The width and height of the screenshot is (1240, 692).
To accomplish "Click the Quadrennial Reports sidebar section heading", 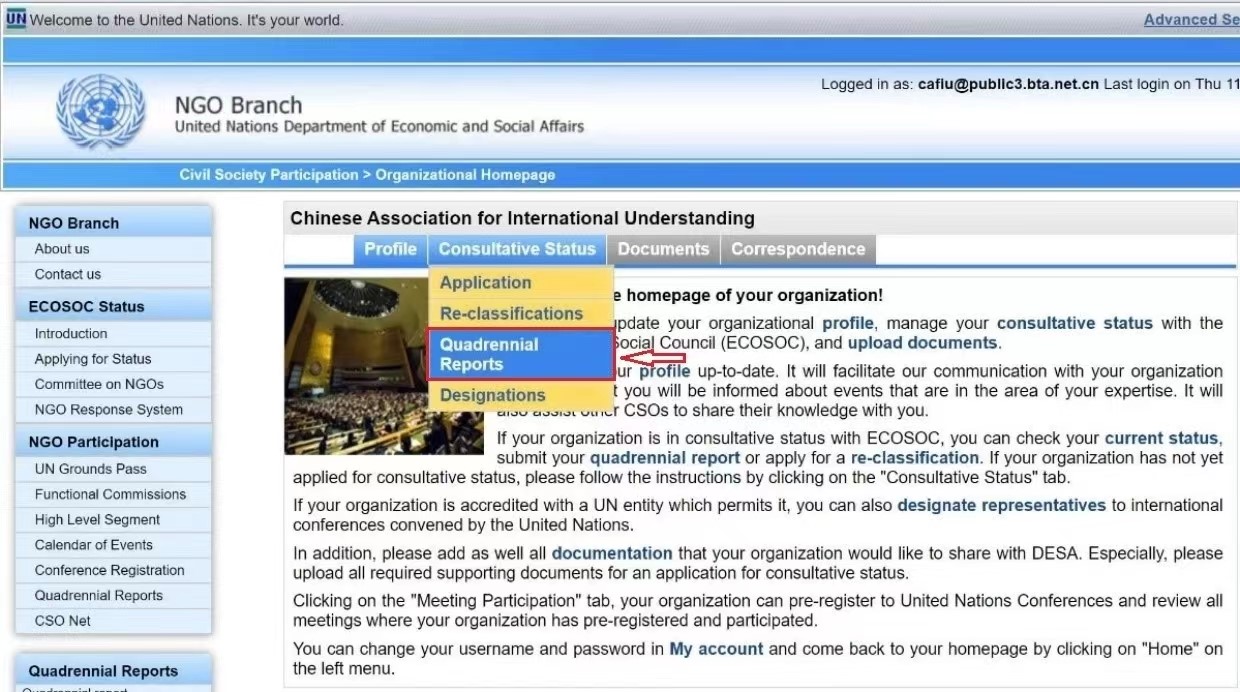I will [x=103, y=671].
